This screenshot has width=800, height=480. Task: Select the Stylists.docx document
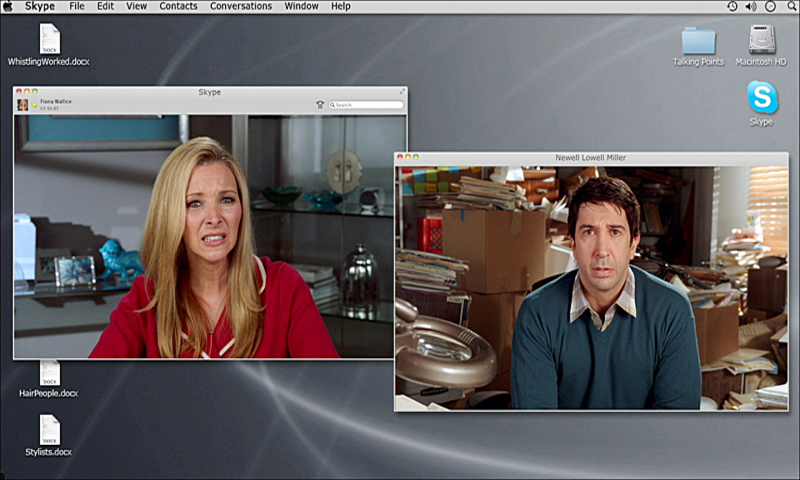49,431
